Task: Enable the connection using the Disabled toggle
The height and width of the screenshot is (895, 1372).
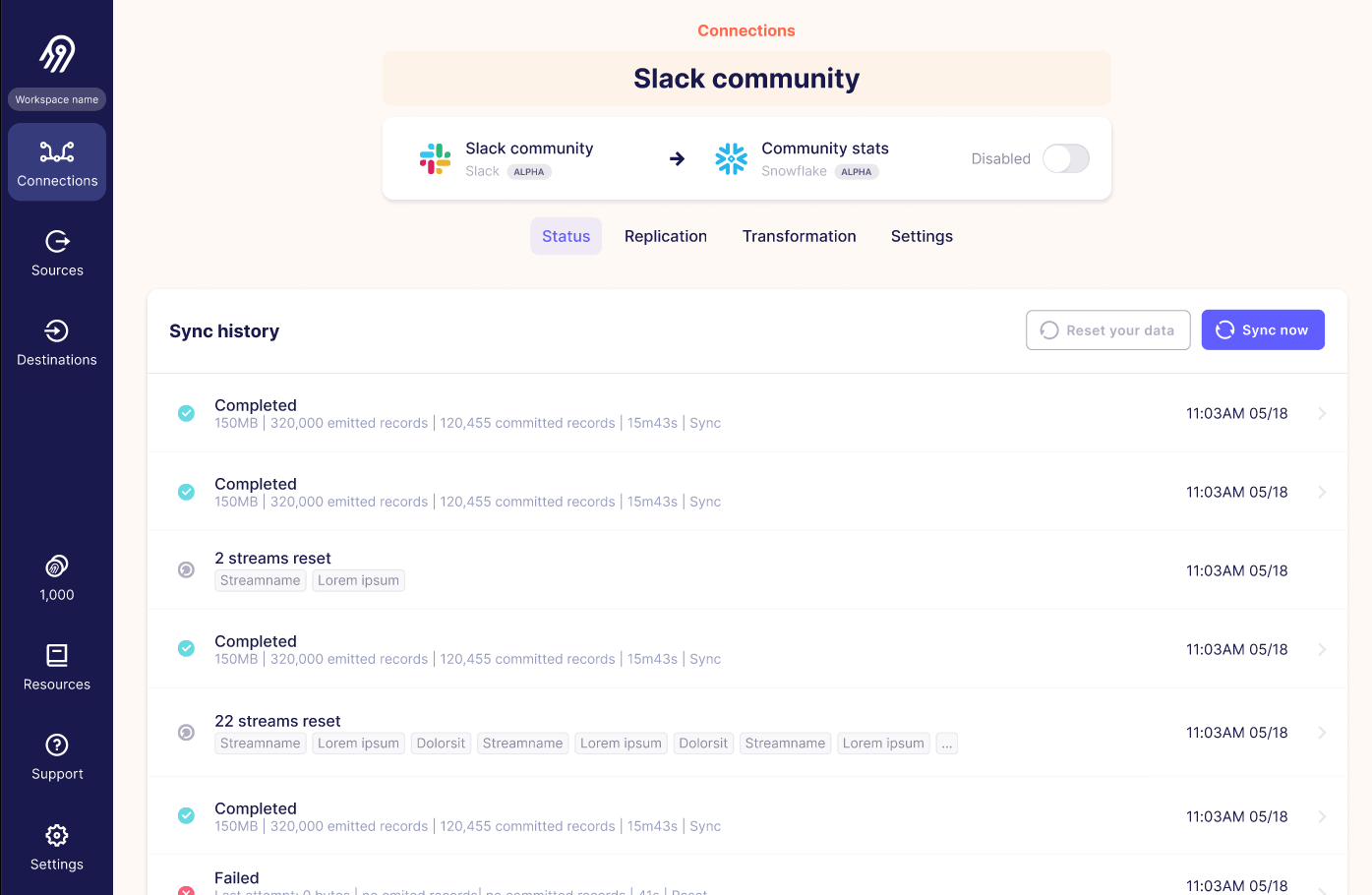Action: [1065, 158]
